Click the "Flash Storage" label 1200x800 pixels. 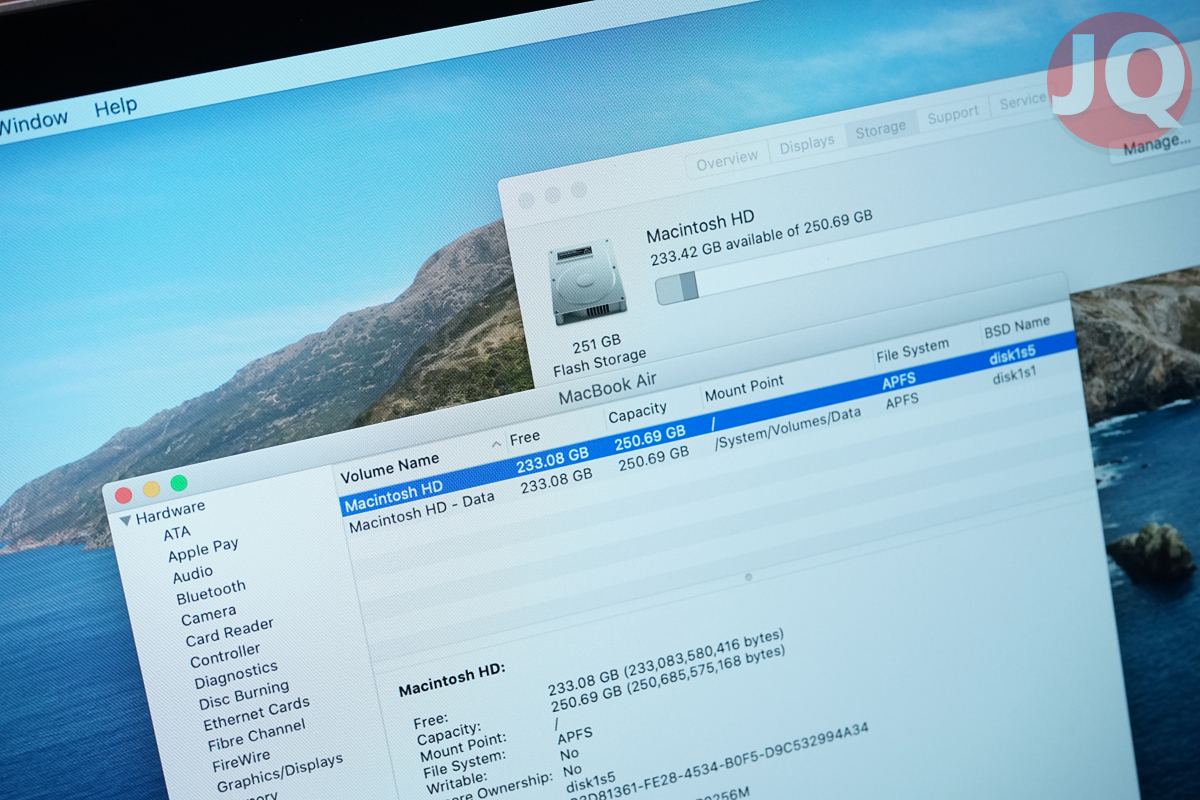coord(600,360)
